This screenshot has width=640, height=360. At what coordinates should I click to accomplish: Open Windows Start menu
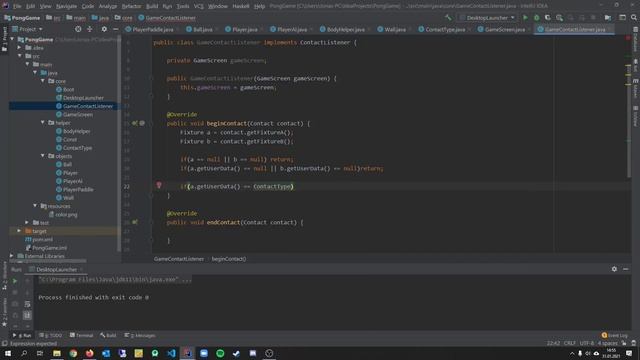pyautogui.click(x=8, y=353)
